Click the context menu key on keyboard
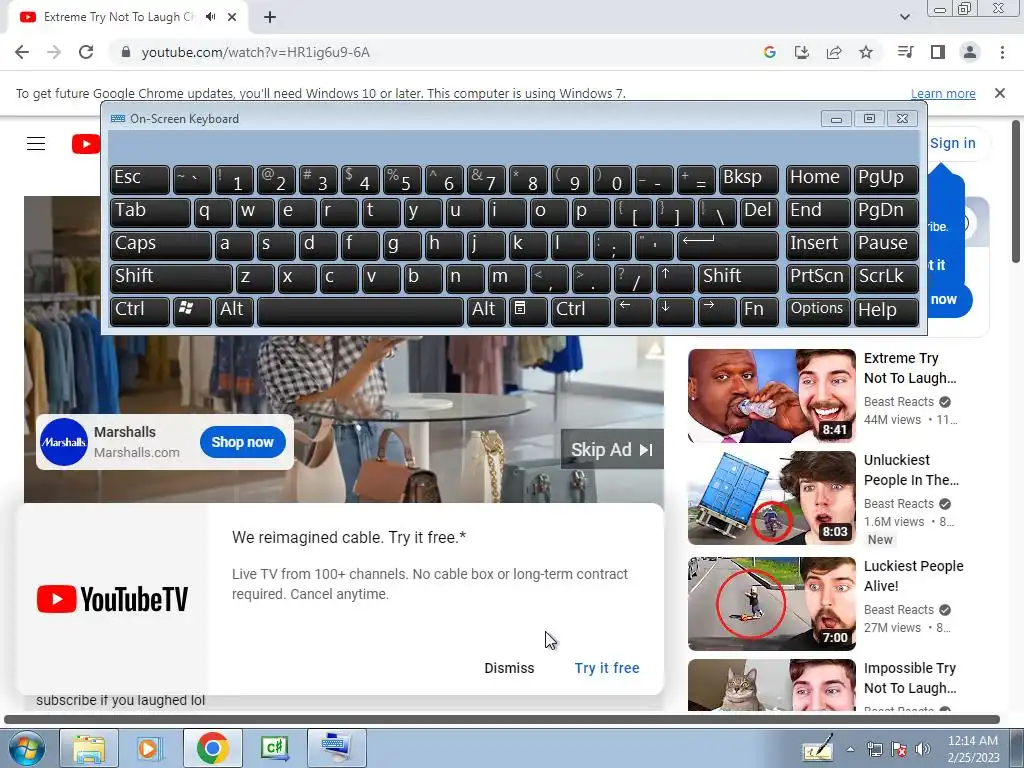The height and width of the screenshot is (768, 1024). point(528,311)
